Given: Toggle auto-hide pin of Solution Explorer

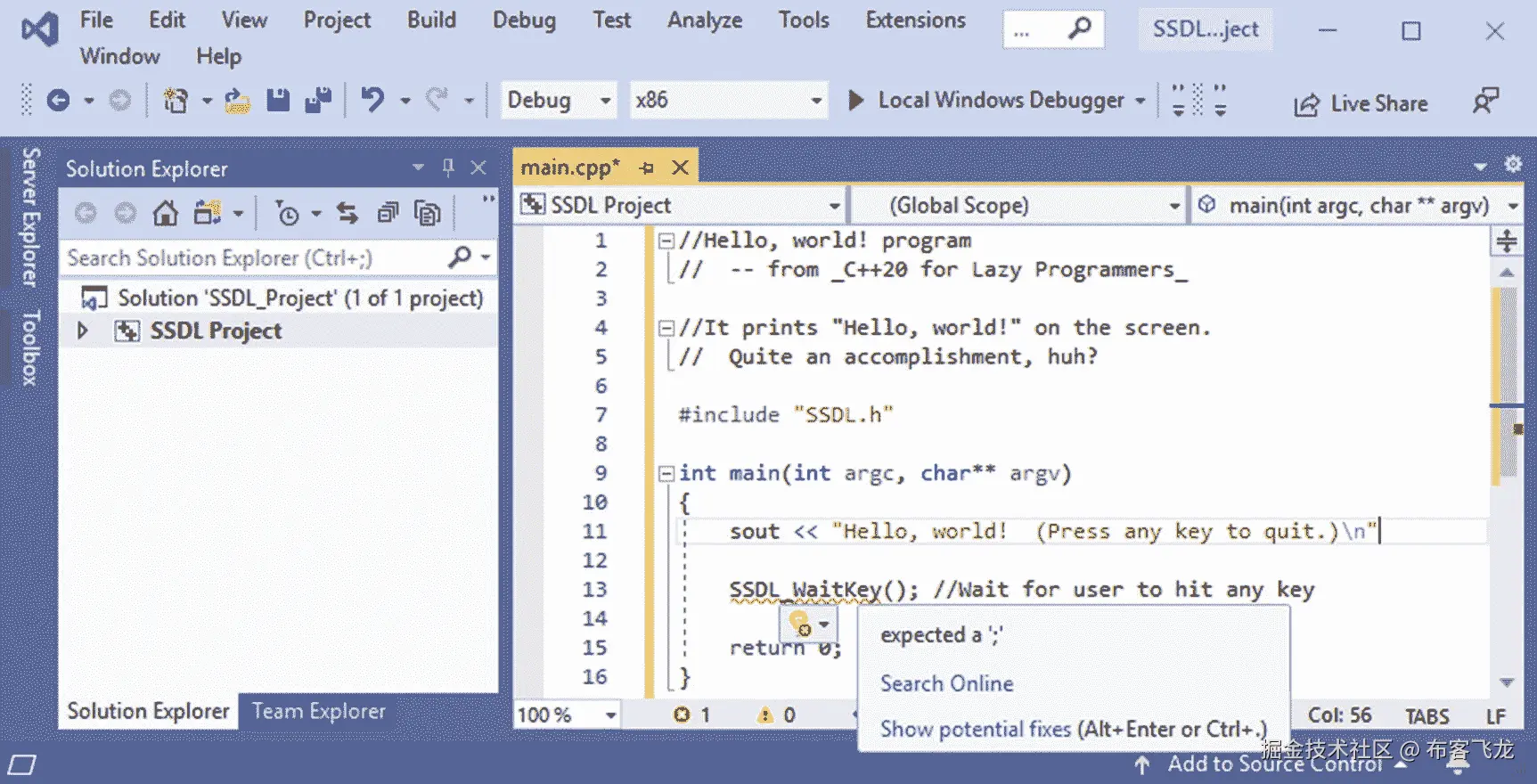Looking at the screenshot, I should [448, 167].
